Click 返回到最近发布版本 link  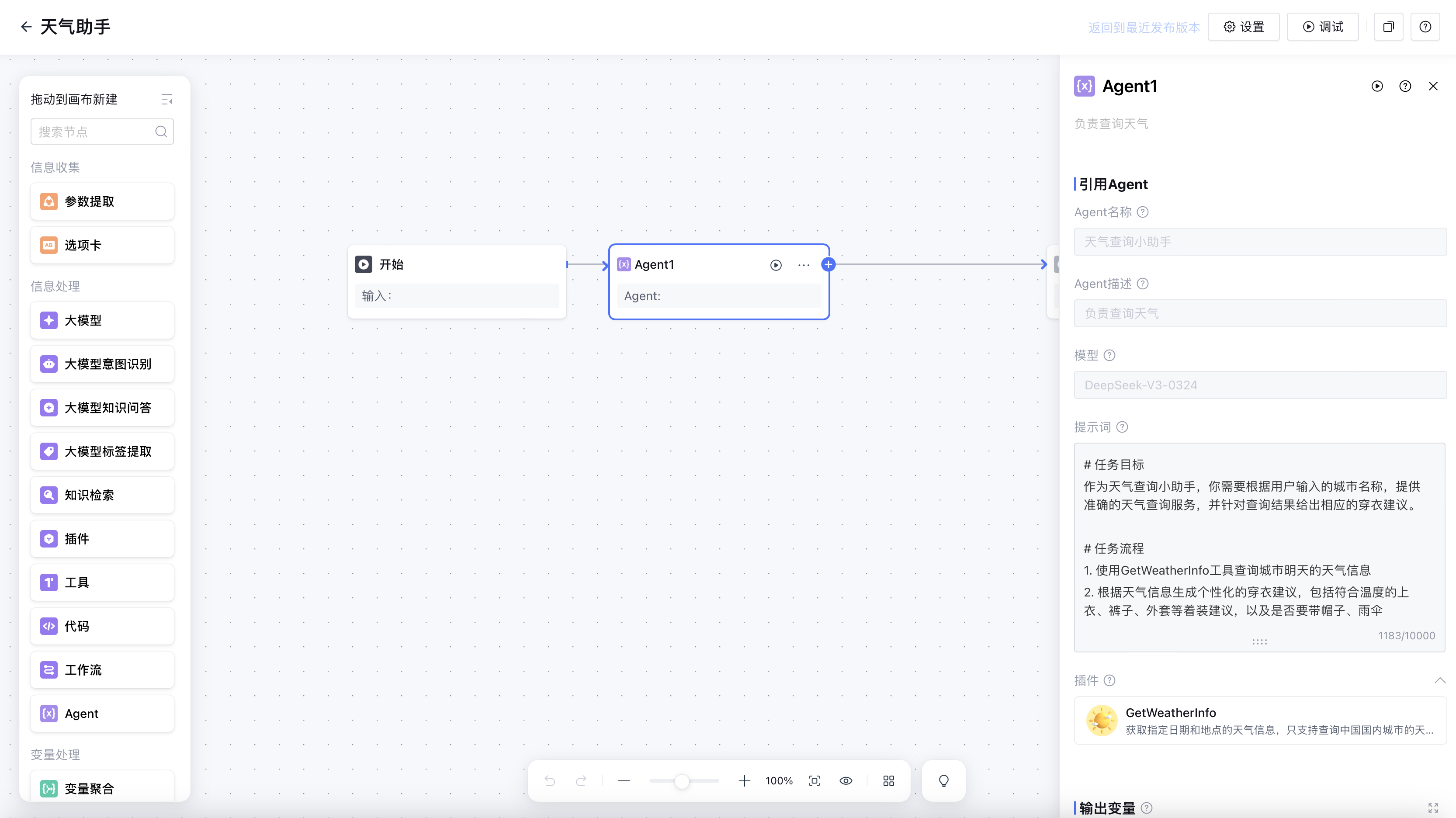(1144, 27)
